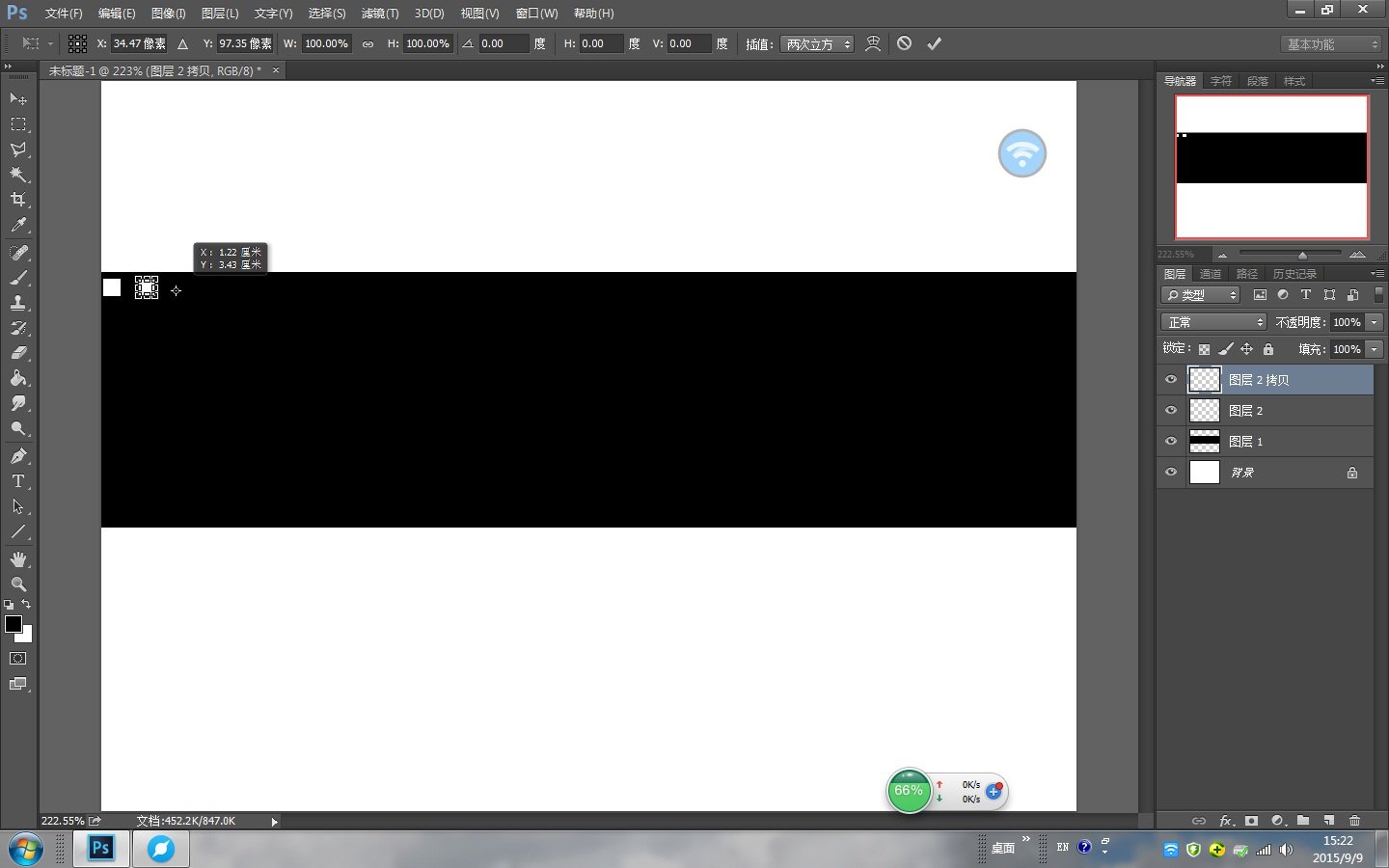Select the Magic Wand tool
This screenshot has height=868, width=1389.
click(18, 175)
